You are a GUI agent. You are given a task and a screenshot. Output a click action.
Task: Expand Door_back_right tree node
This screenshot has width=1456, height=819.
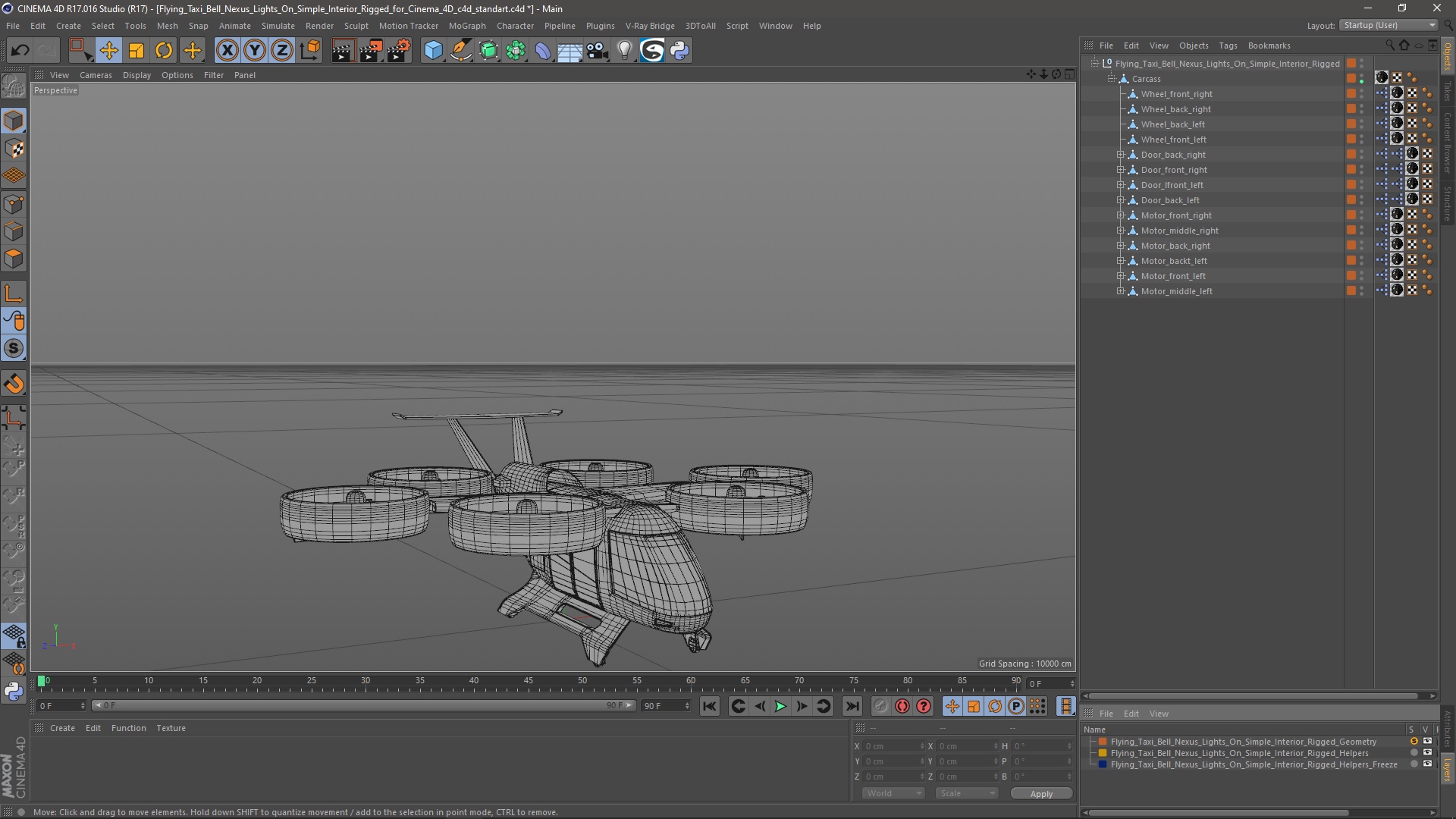[1121, 155]
